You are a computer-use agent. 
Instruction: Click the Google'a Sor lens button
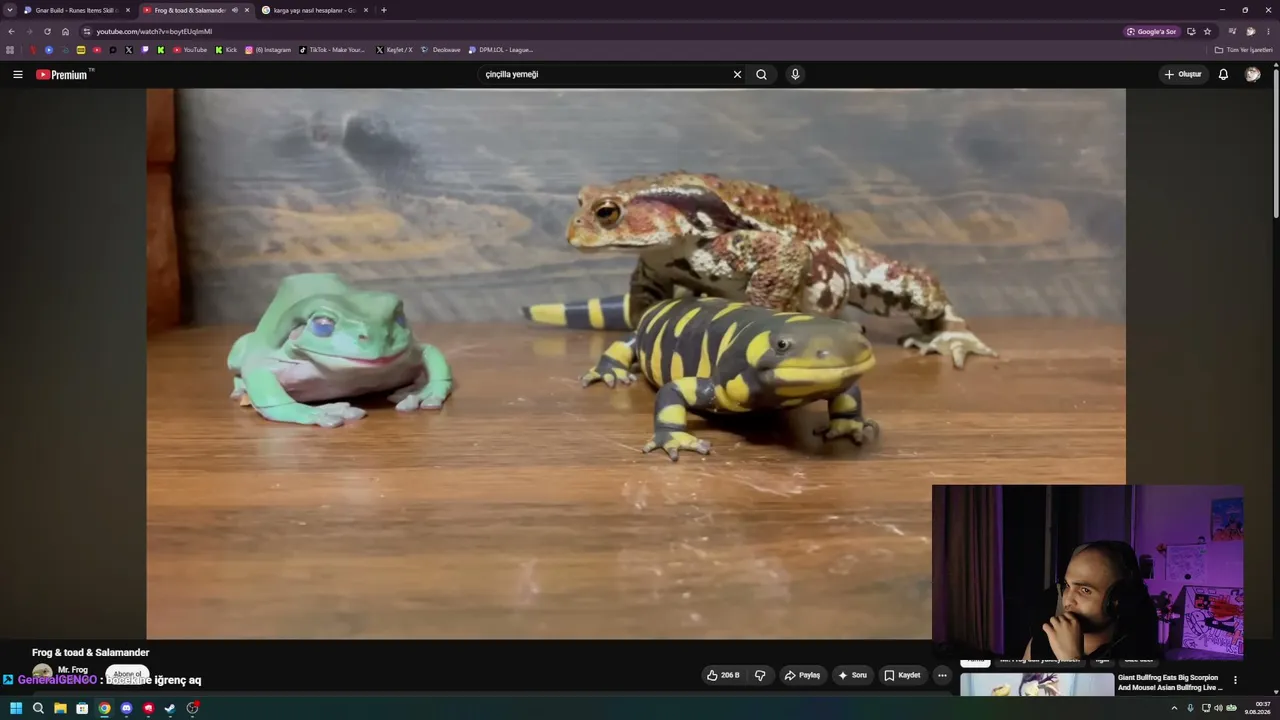click(x=1151, y=31)
